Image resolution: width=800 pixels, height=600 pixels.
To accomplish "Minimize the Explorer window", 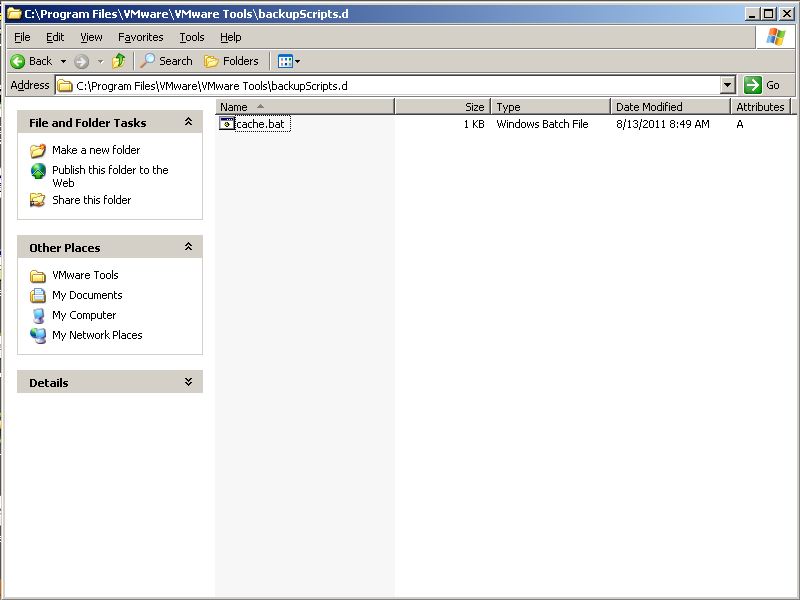I will (x=753, y=14).
